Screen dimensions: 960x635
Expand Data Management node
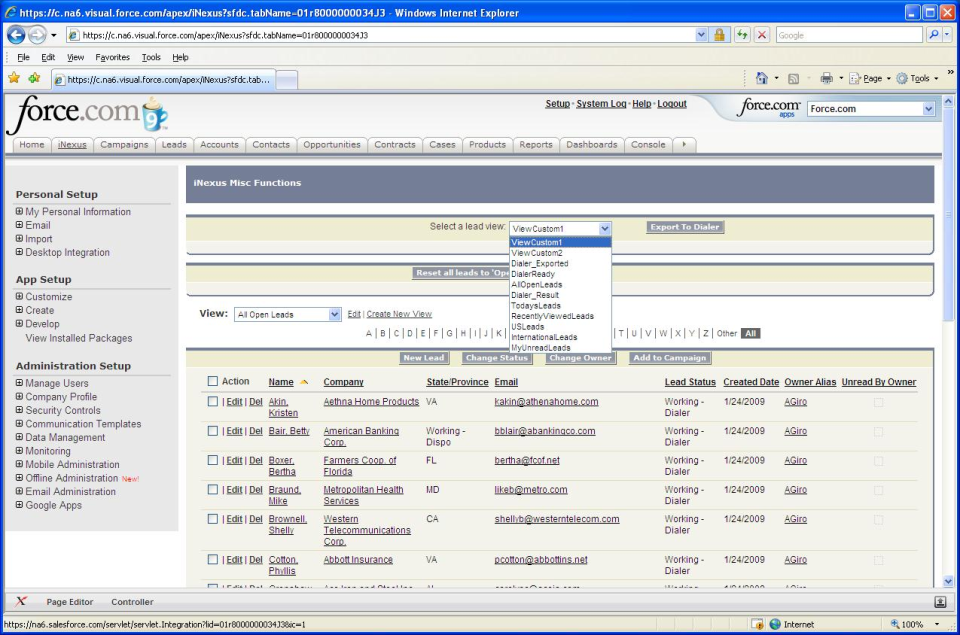pos(20,437)
